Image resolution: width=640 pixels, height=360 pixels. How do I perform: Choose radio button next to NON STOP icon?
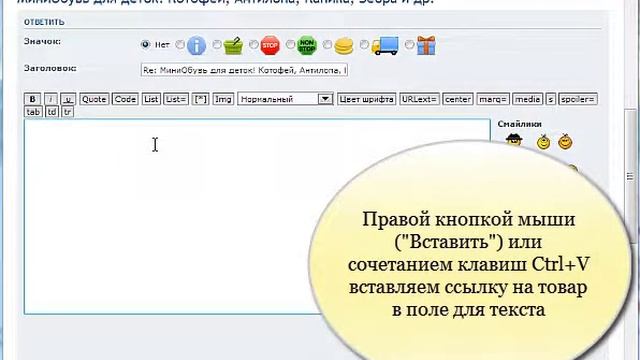tap(290, 44)
